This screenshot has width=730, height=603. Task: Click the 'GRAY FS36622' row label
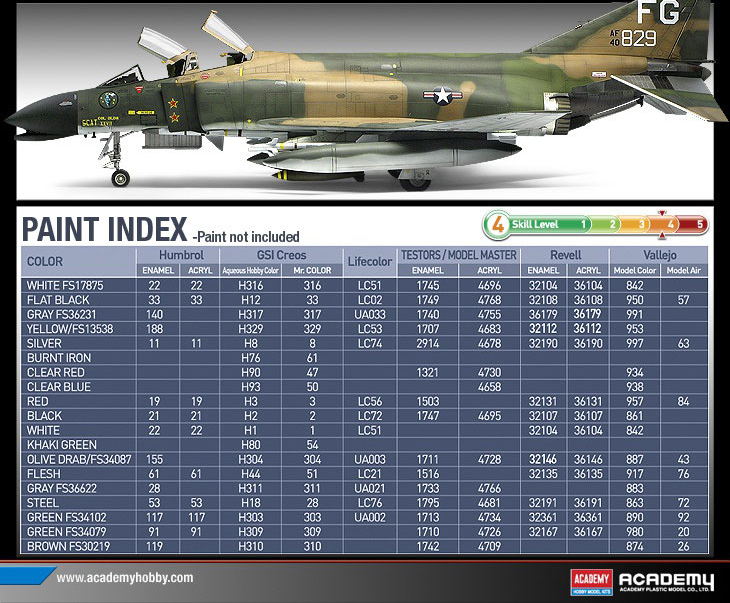tap(62, 488)
